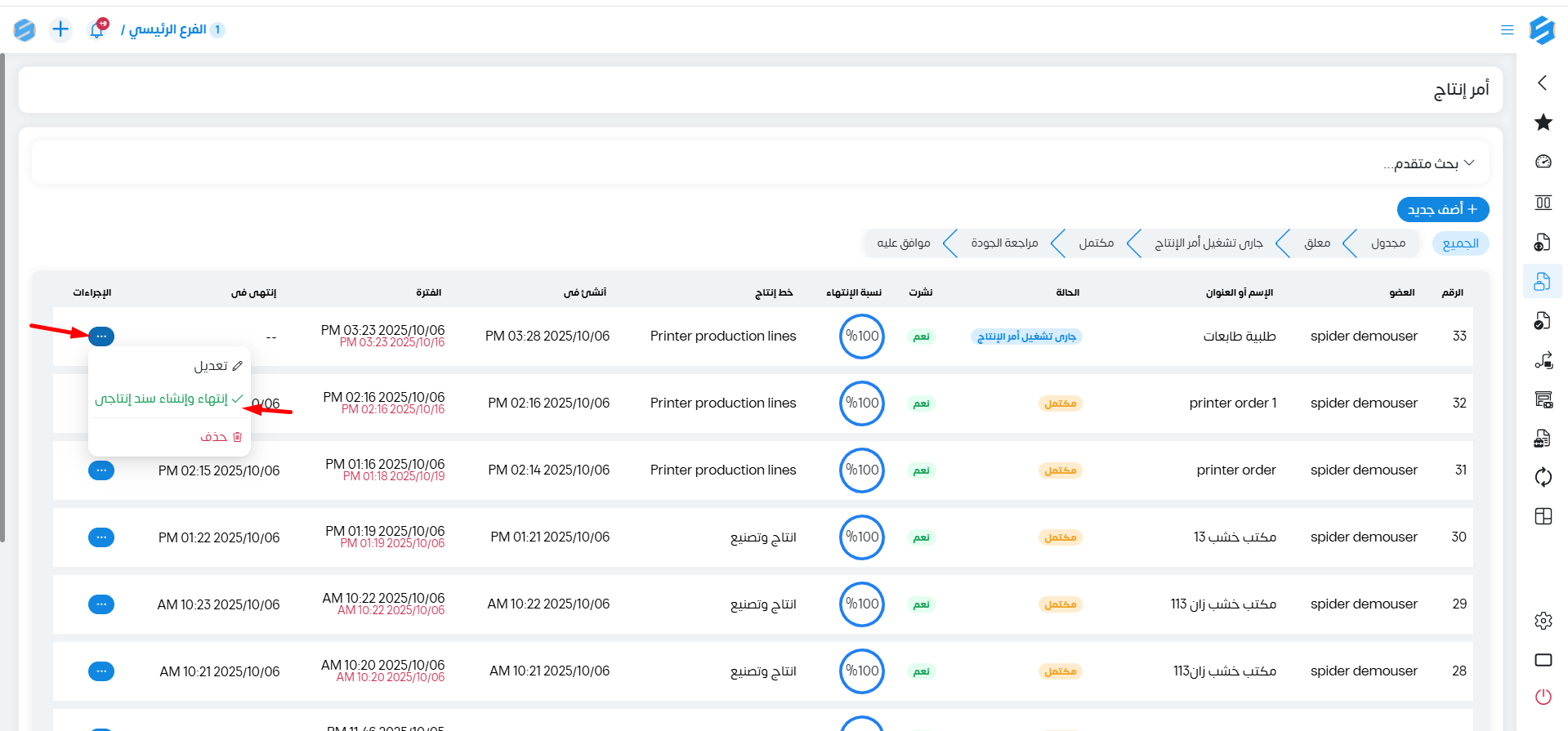Viewport: 1568px width, 731px height.
Task: Select the تعديل edit menu option
Action: tap(217, 366)
